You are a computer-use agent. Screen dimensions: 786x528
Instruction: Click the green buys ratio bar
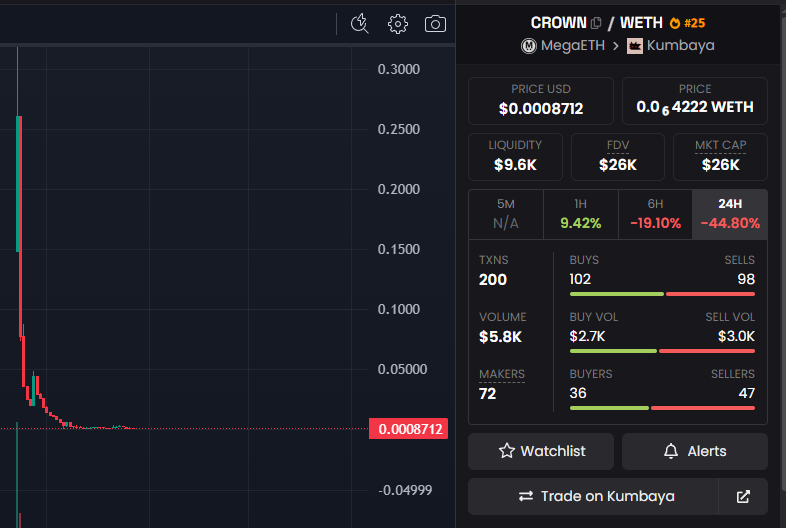click(617, 294)
